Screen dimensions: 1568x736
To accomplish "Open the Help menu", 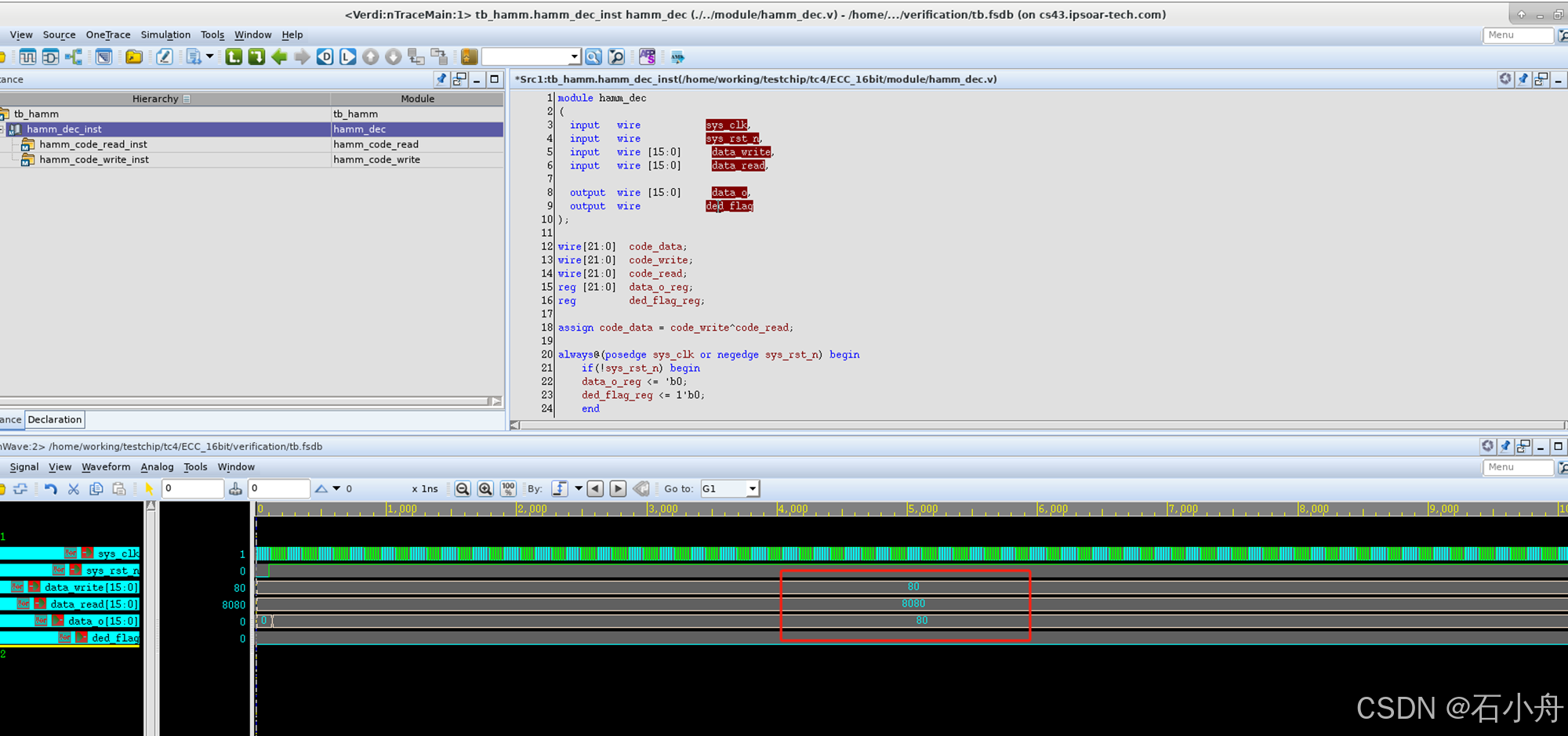I will (292, 34).
